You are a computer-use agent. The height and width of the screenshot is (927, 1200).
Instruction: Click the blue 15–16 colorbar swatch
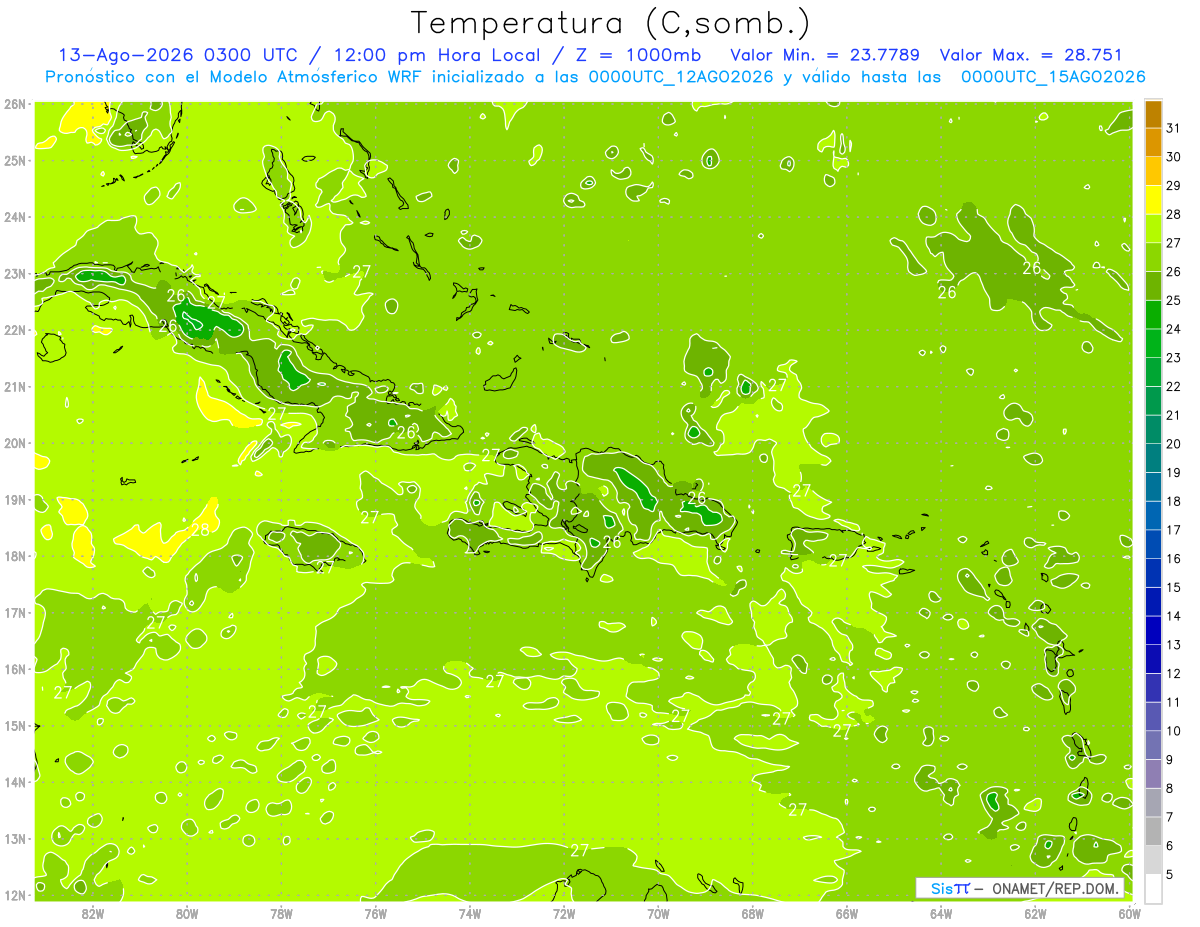click(1153, 573)
